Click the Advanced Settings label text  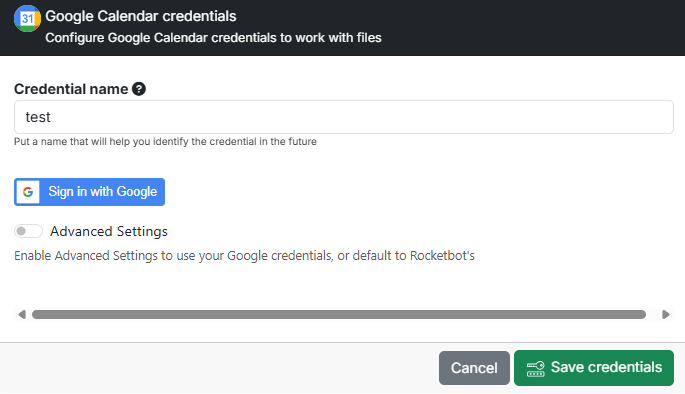pyautogui.click(x=109, y=231)
